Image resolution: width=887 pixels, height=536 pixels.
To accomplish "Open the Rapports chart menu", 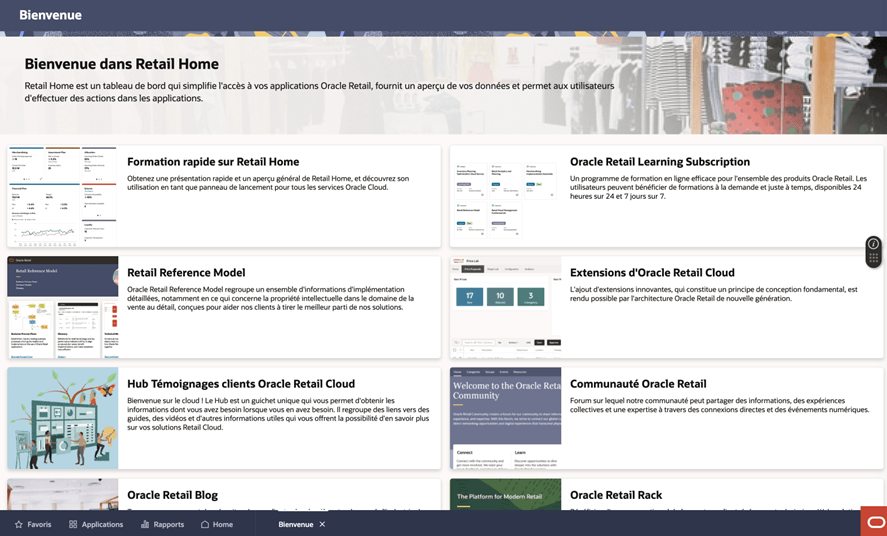I will [x=162, y=524].
